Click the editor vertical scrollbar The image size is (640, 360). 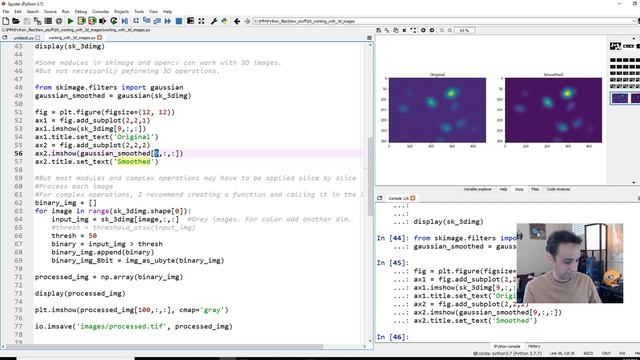pyautogui.click(x=370, y=176)
